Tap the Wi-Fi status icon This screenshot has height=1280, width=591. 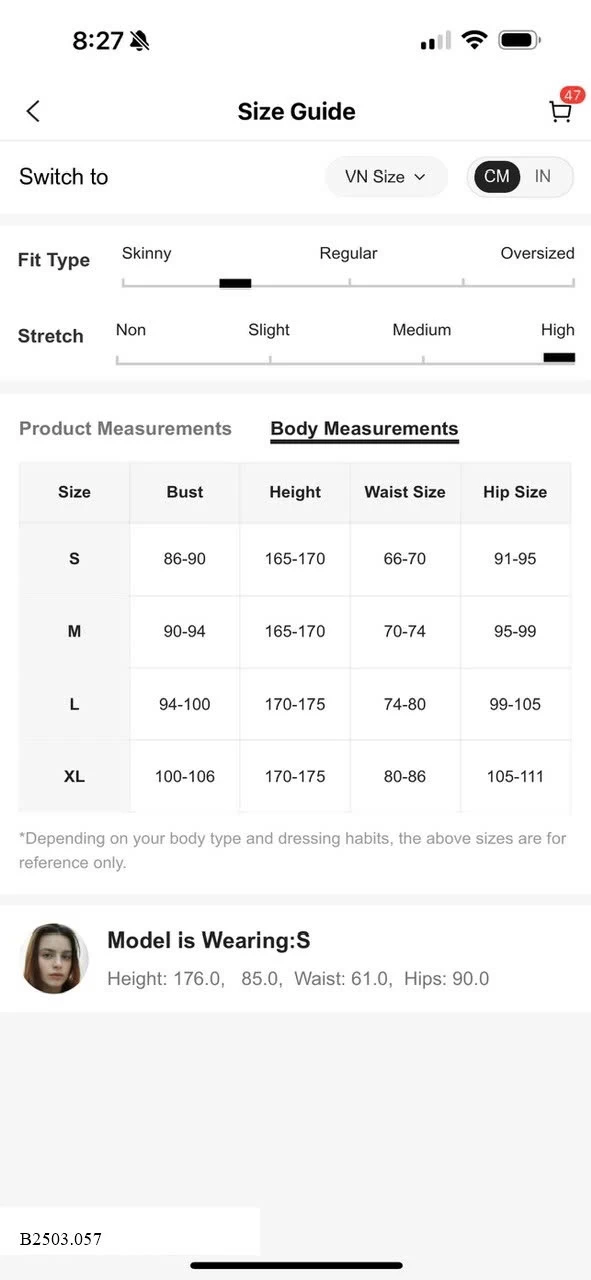[475, 40]
